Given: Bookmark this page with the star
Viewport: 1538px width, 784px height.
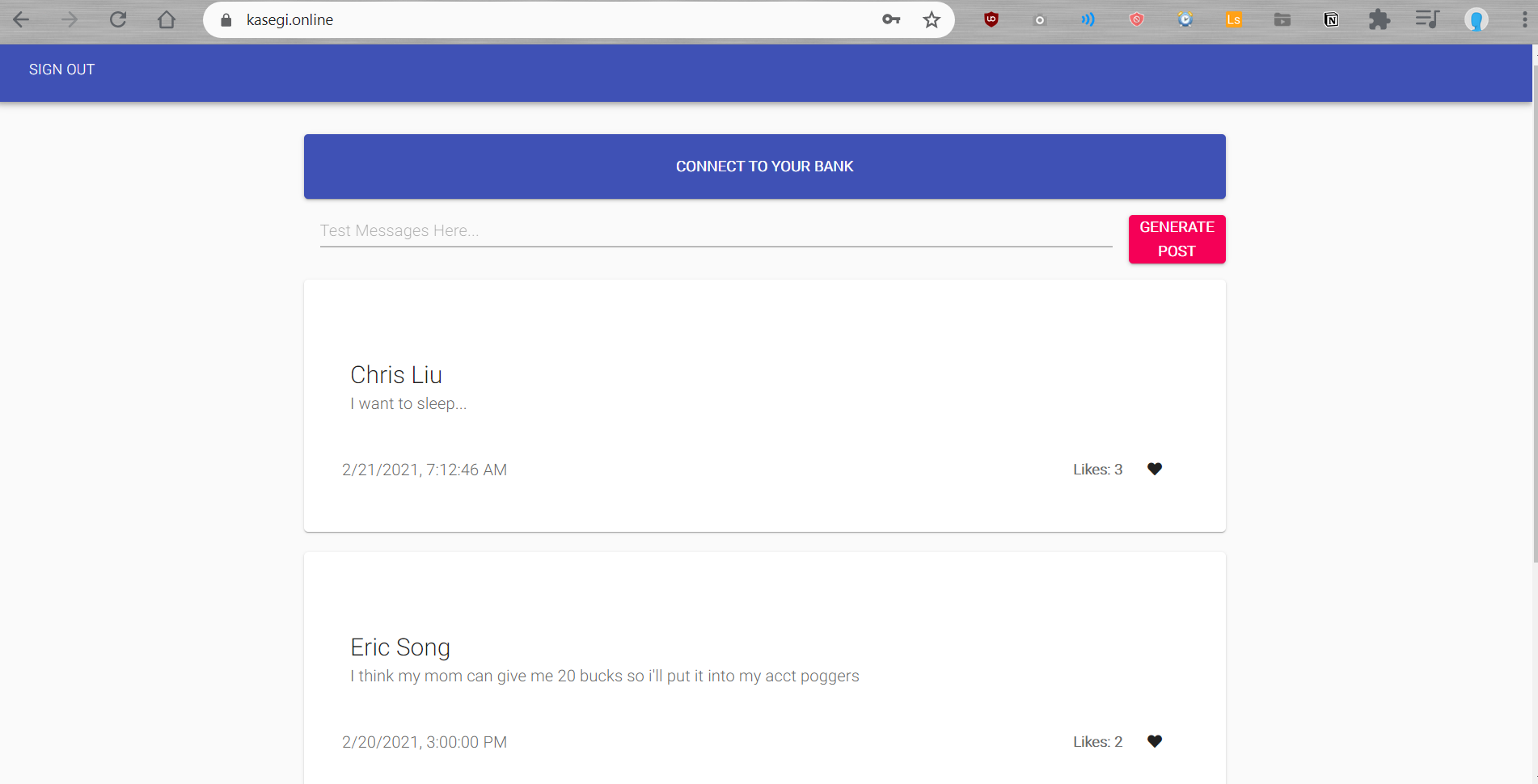Looking at the screenshot, I should pyautogui.click(x=932, y=20).
